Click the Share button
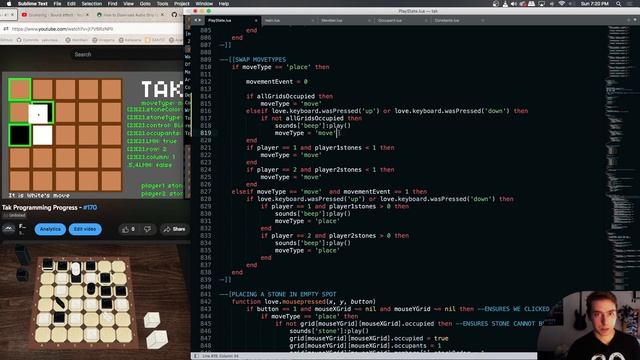The height and width of the screenshot is (360, 640). pos(175,229)
